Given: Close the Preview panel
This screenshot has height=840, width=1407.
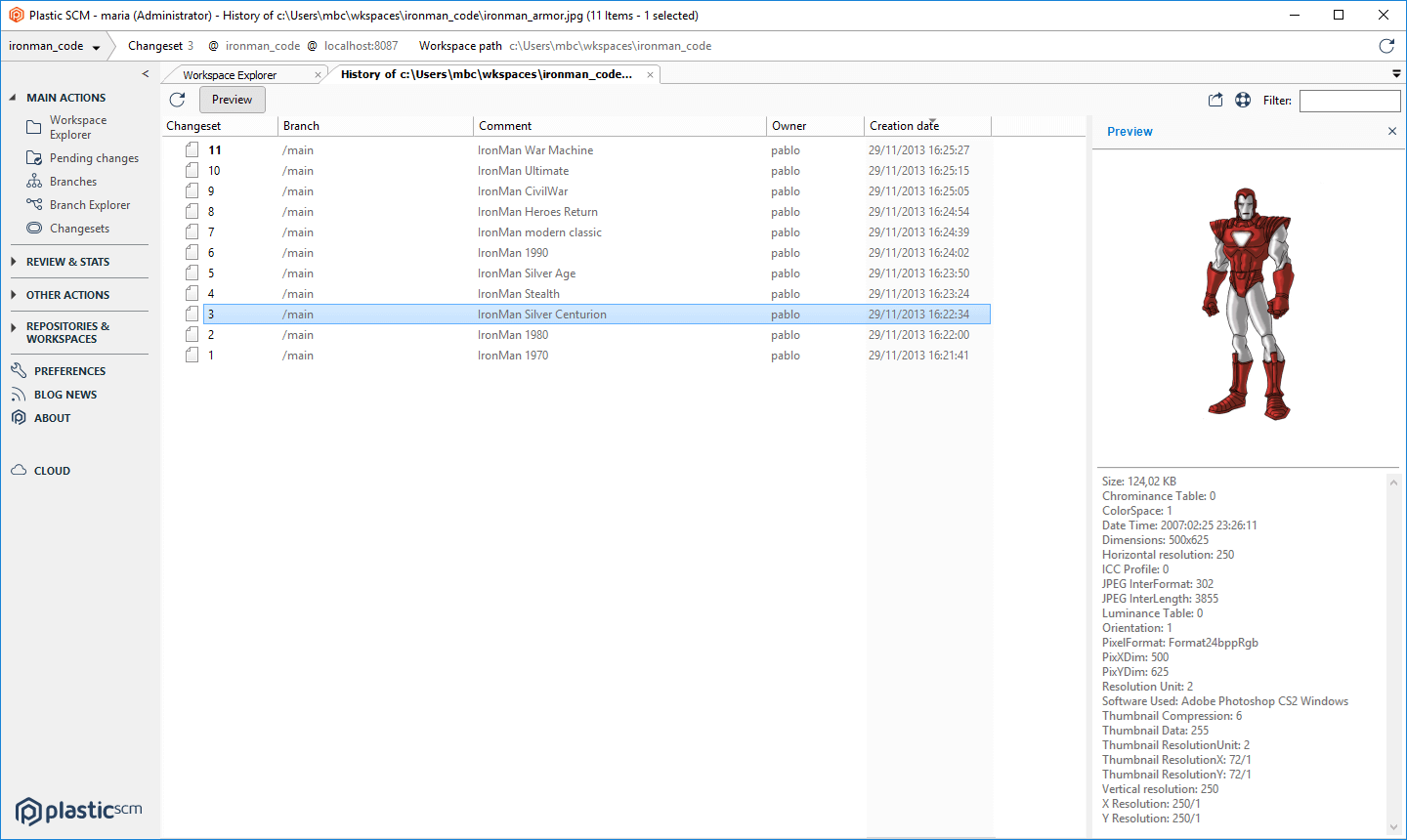Looking at the screenshot, I should coord(1392,131).
